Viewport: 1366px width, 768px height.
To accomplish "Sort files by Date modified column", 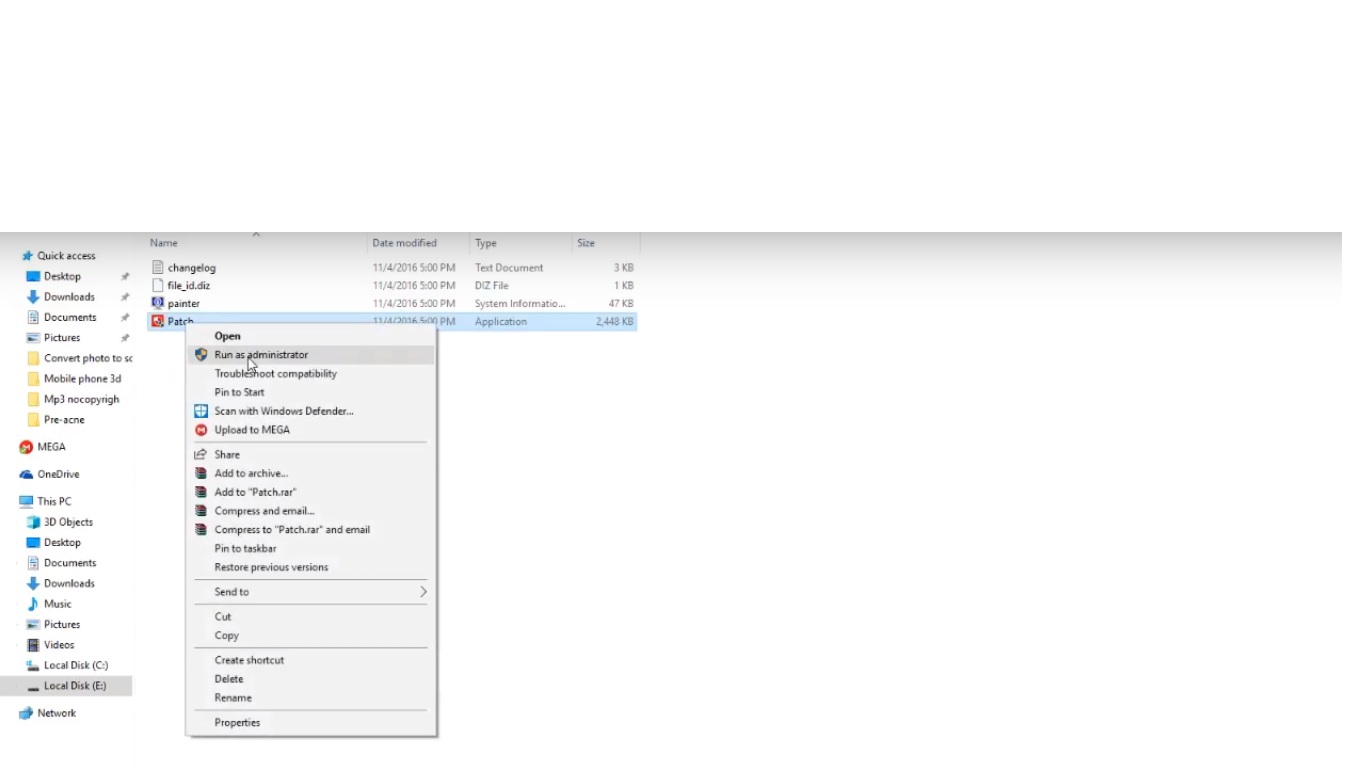I will click(x=404, y=243).
